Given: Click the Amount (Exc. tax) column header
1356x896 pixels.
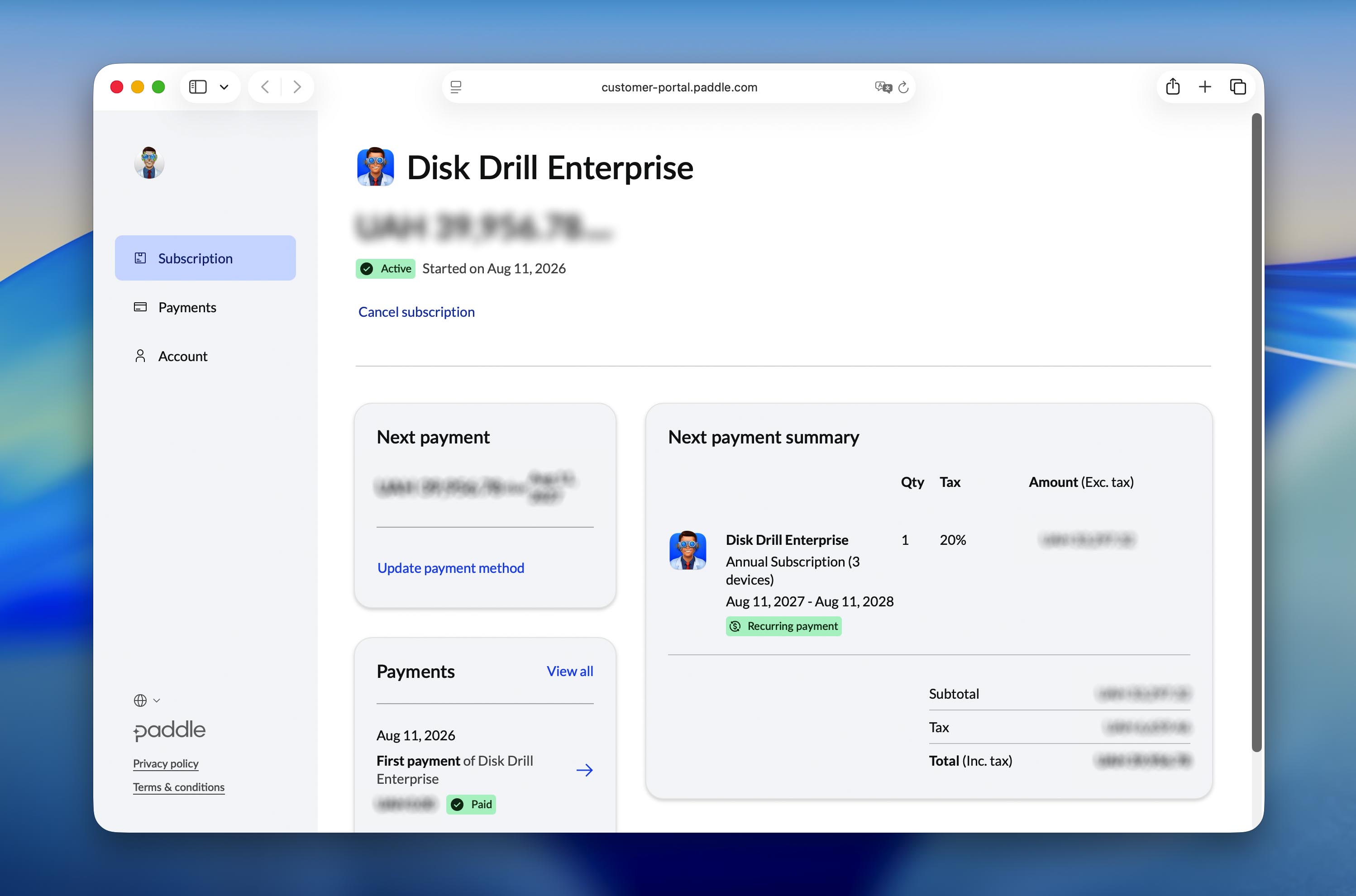Looking at the screenshot, I should pos(1081,482).
